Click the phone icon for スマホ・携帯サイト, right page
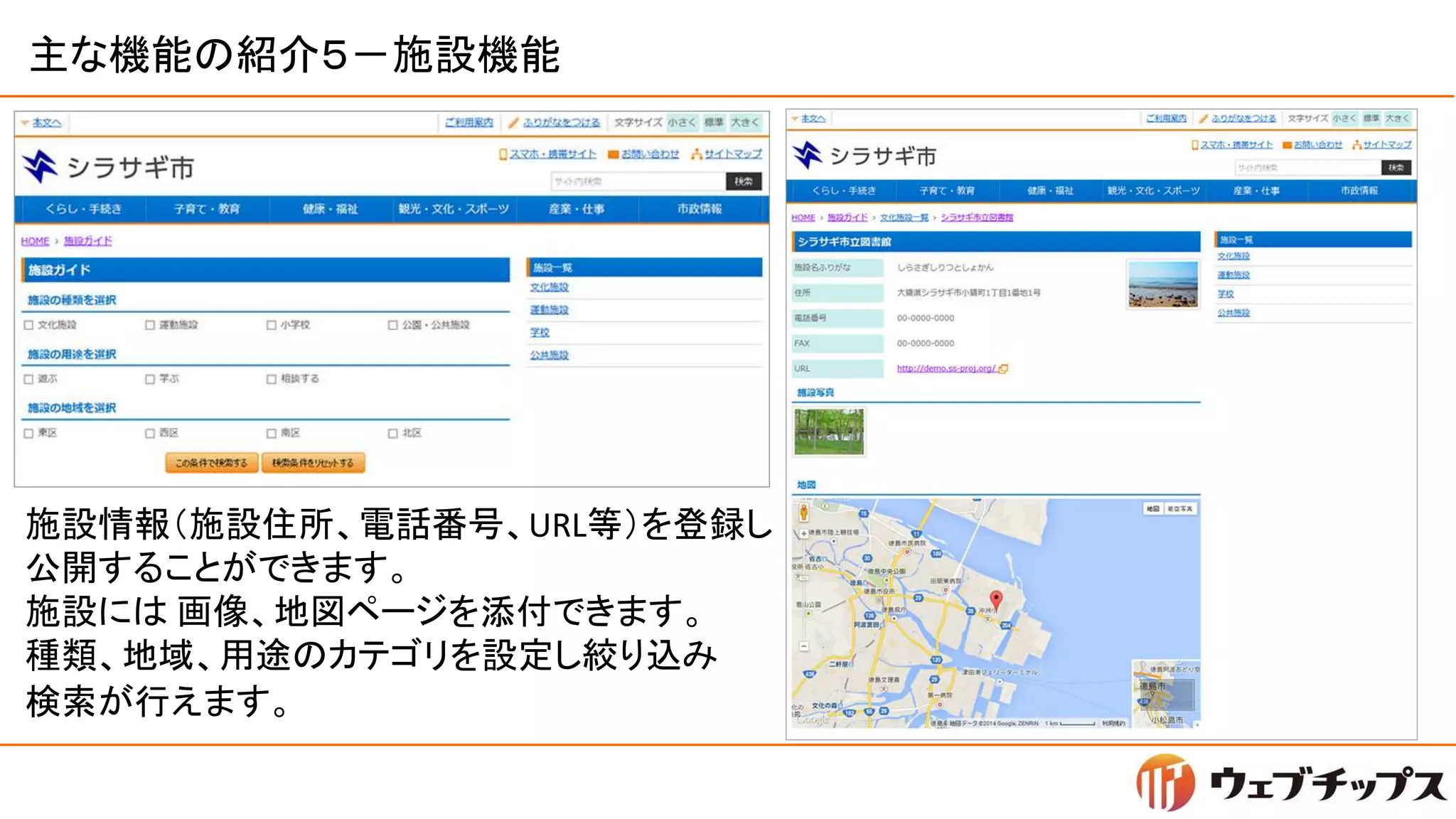This screenshot has width=1456, height=819. coord(1195,144)
